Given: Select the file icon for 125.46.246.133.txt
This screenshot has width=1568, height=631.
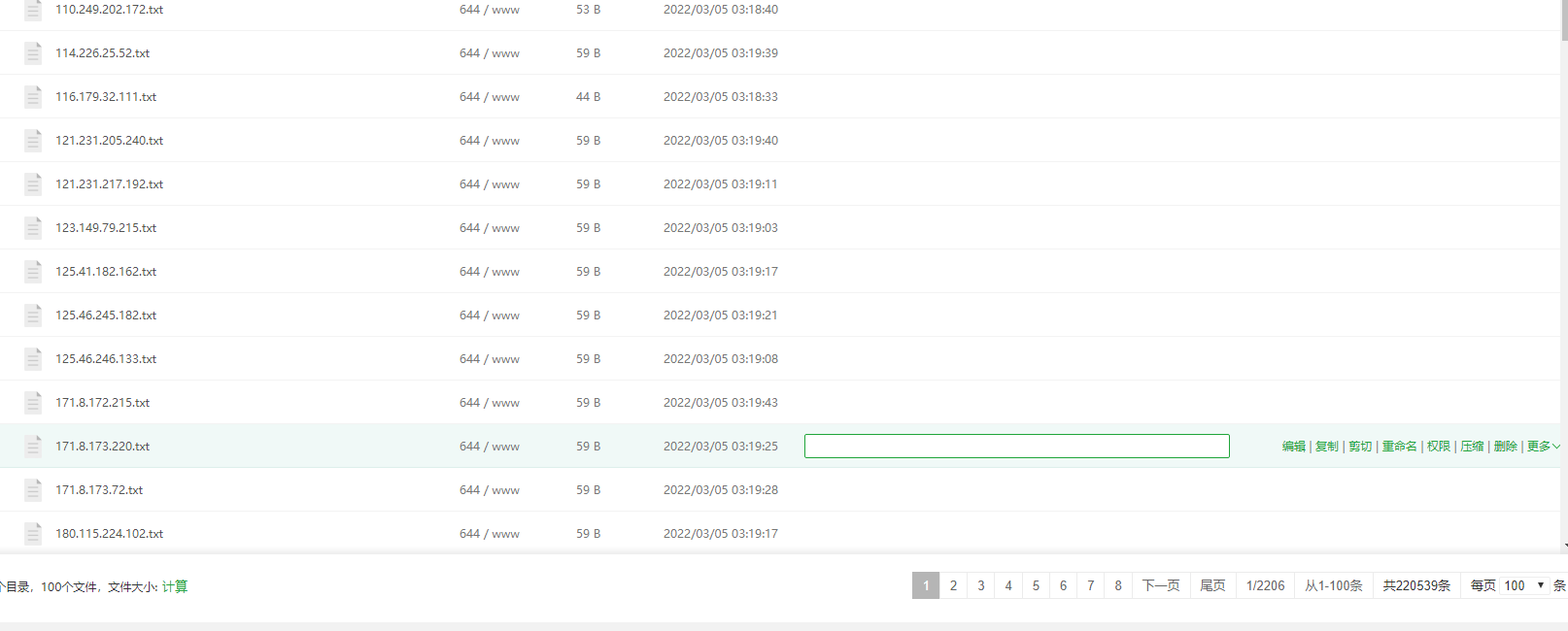Looking at the screenshot, I should [33, 359].
